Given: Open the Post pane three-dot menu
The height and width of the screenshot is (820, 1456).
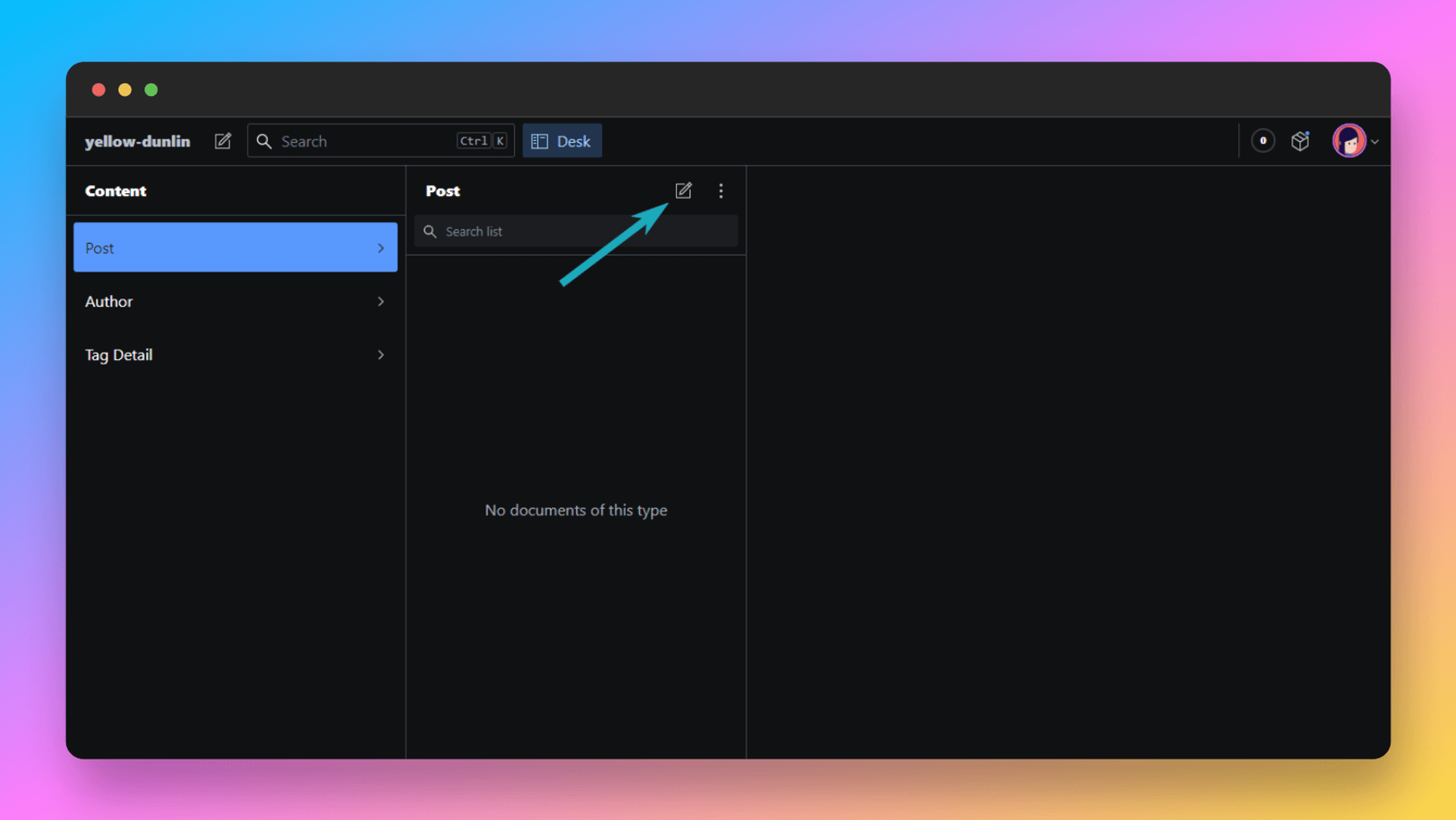Looking at the screenshot, I should pos(721,191).
